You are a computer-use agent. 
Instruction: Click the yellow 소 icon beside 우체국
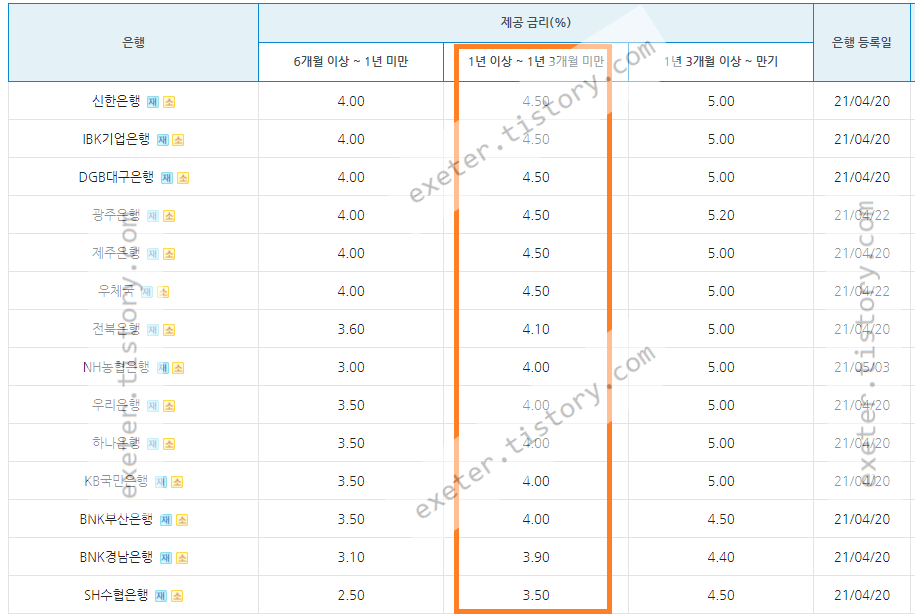tap(163, 292)
